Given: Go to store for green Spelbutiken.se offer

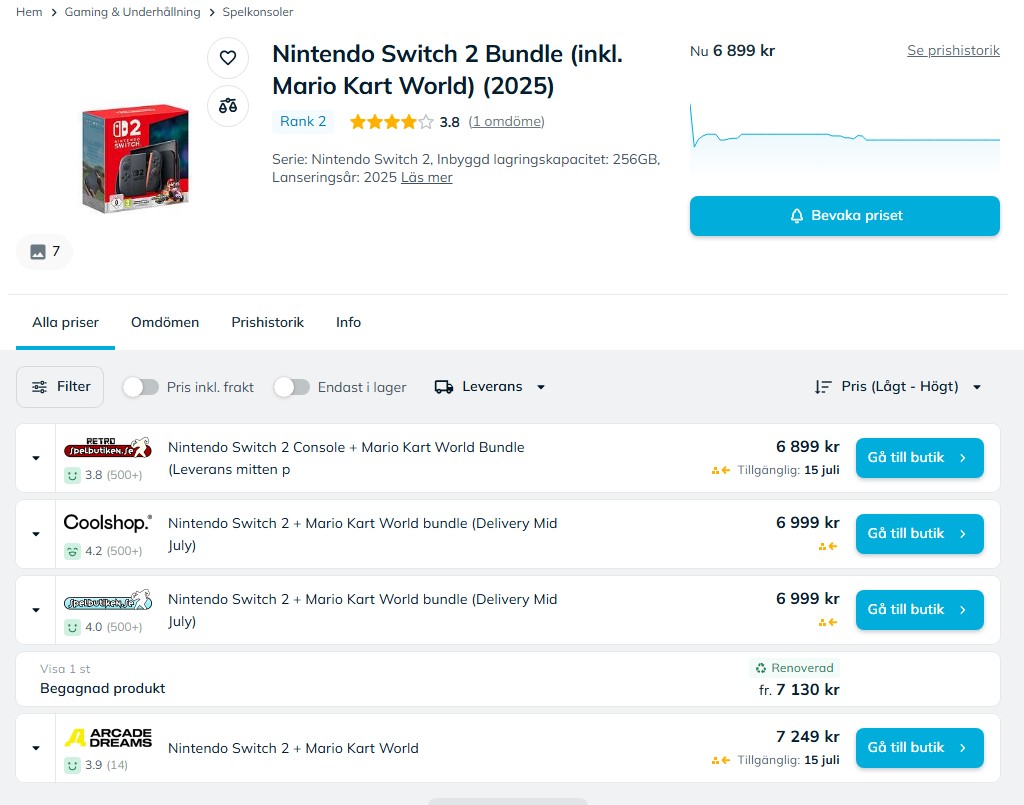Looking at the screenshot, I should tap(920, 610).
